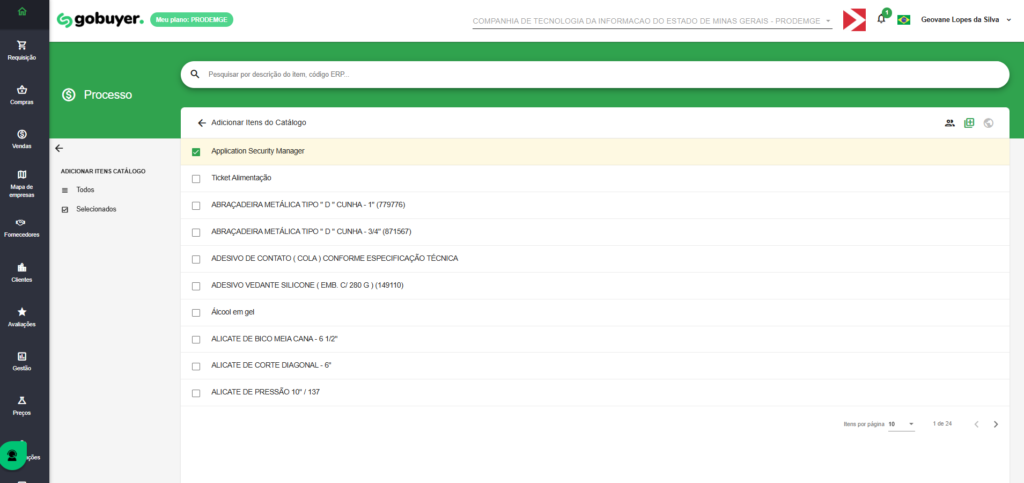Select the Selecionados filter in left panel

tap(96, 209)
